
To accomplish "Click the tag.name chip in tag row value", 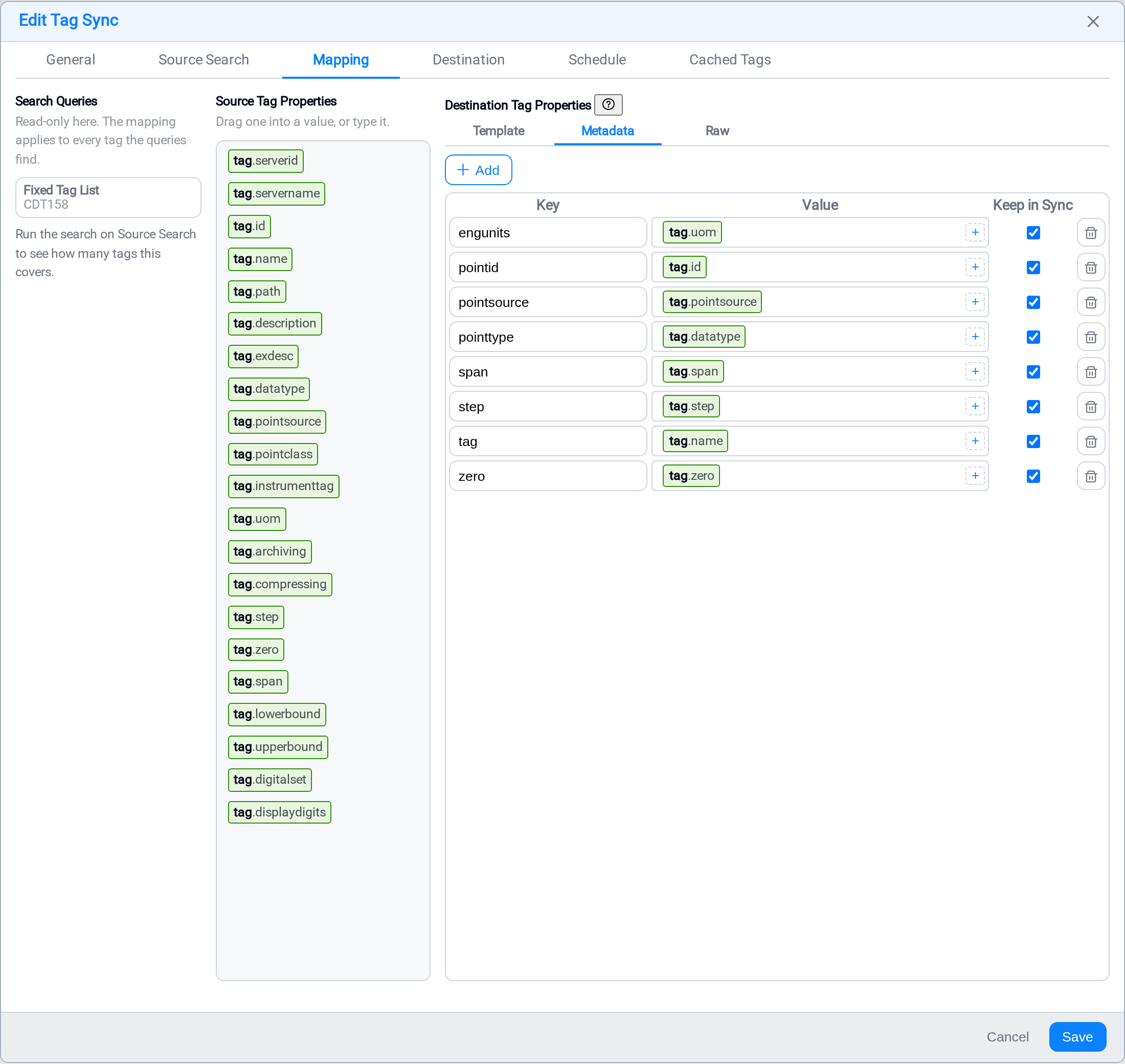I will point(695,441).
